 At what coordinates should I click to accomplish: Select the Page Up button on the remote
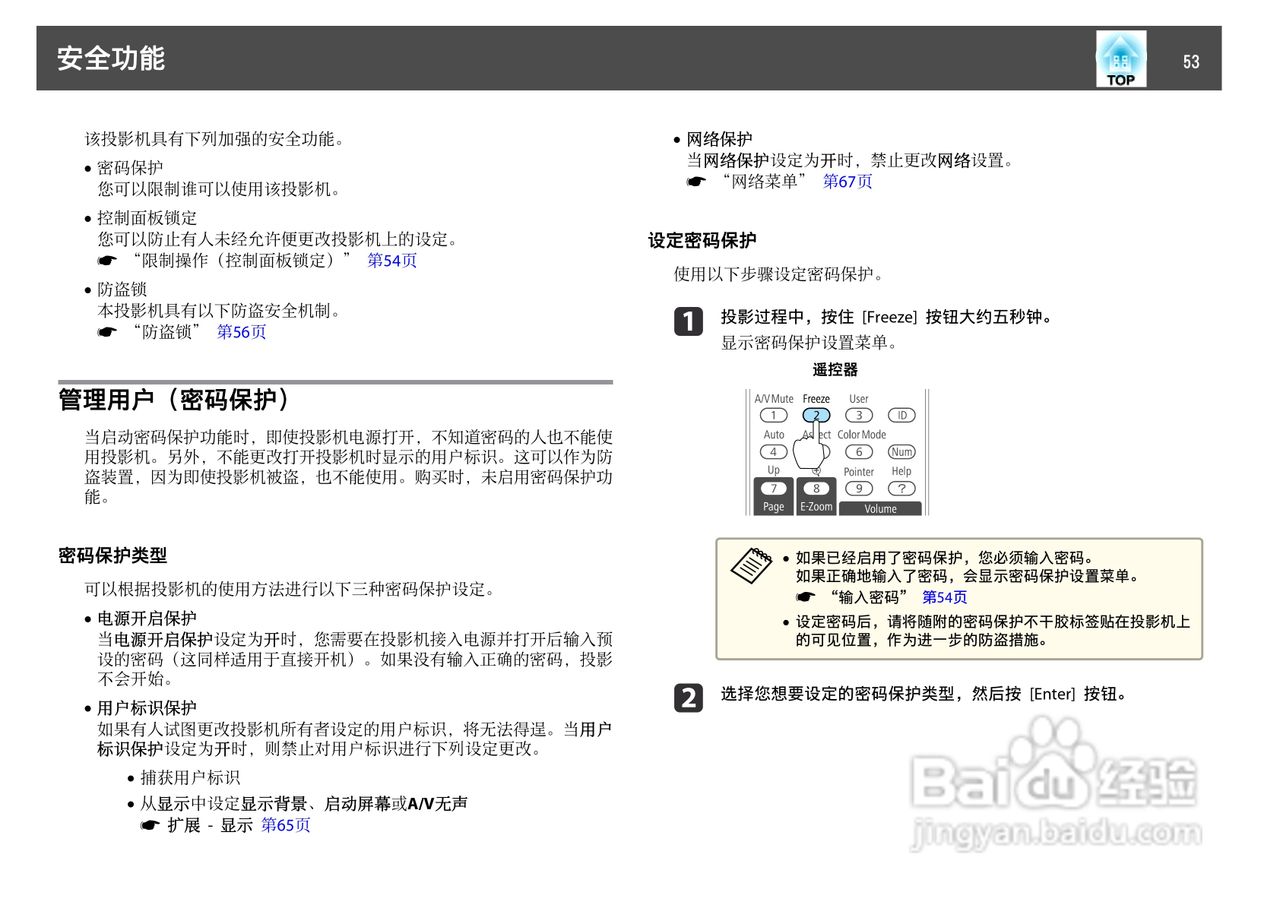click(x=775, y=488)
